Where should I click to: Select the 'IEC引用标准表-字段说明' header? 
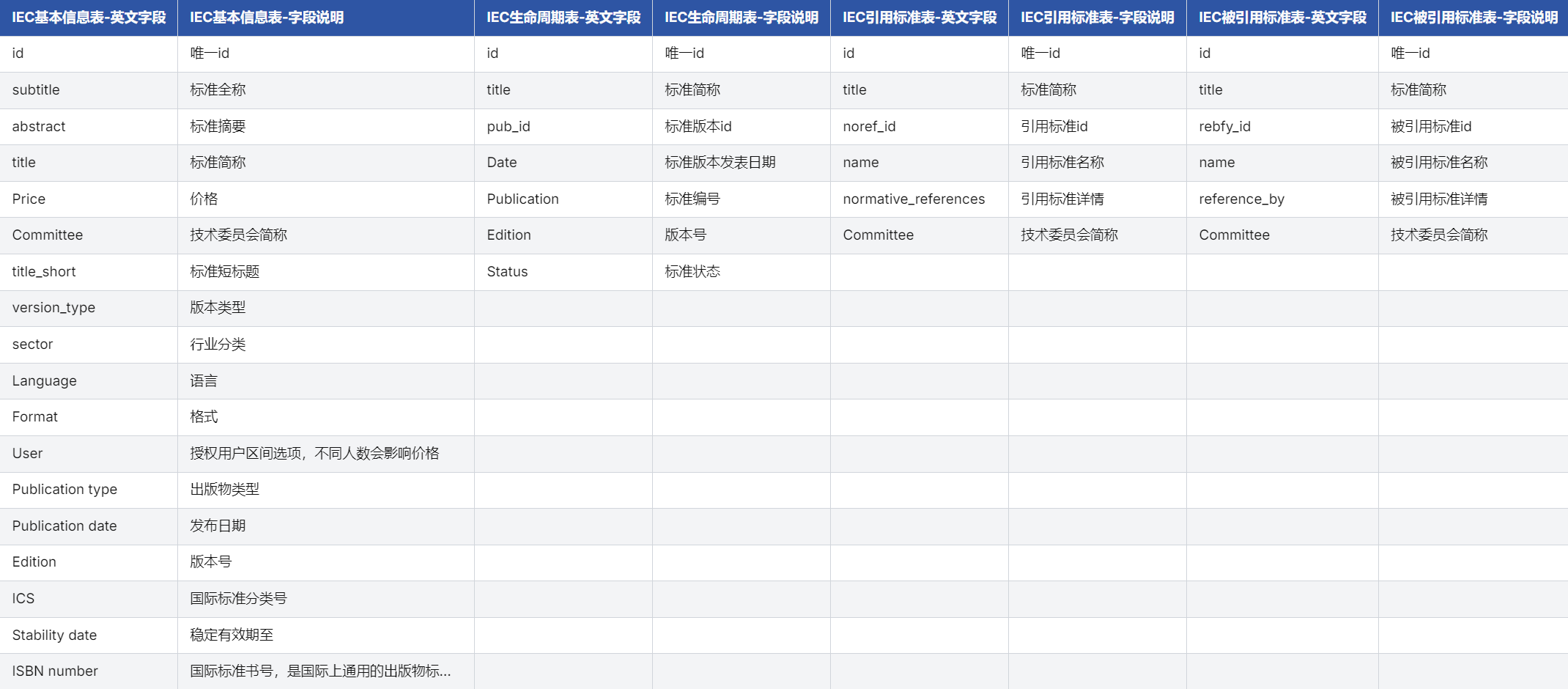coord(1098,18)
